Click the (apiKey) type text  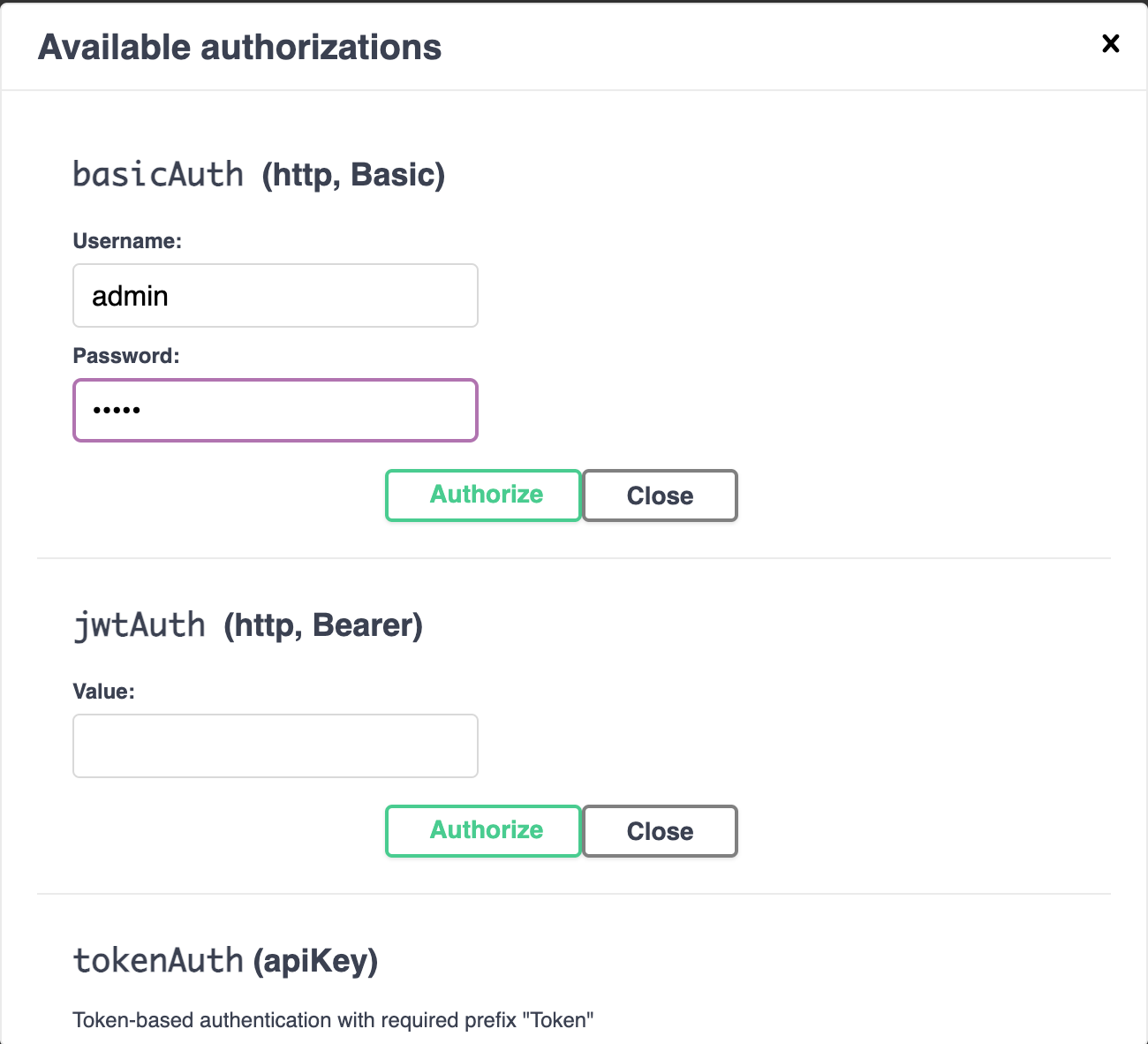click(x=315, y=961)
